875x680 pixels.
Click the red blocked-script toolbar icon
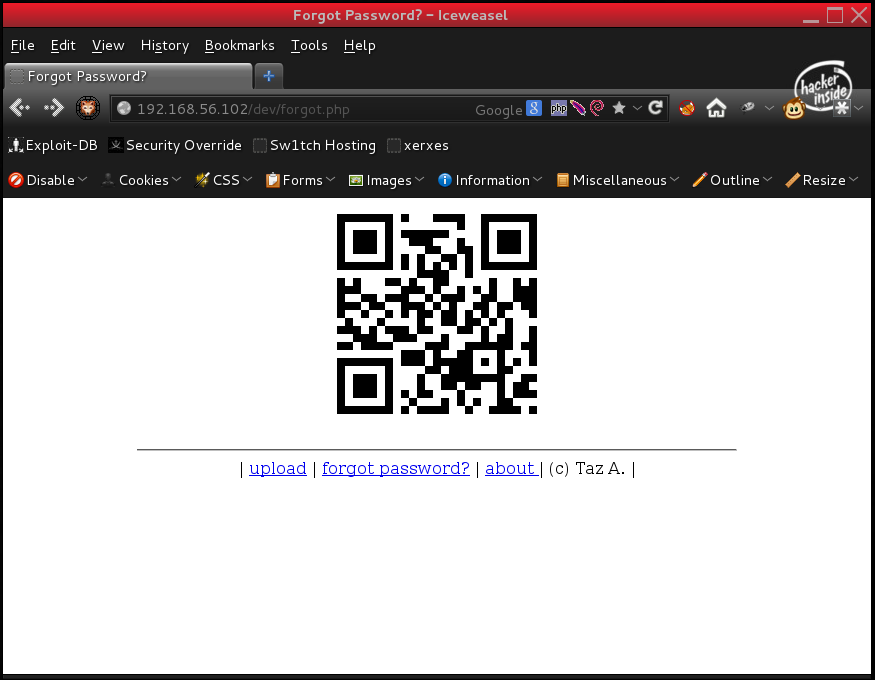pyautogui.click(x=687, y=108)
